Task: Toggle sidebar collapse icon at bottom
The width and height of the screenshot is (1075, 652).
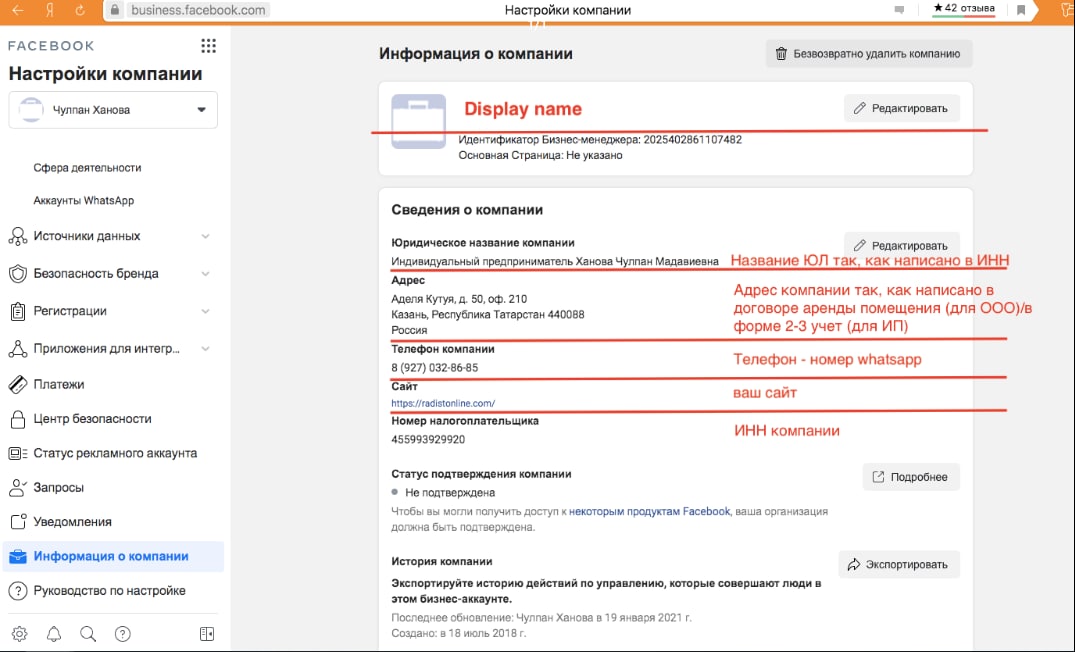Action: pos(207,634)
